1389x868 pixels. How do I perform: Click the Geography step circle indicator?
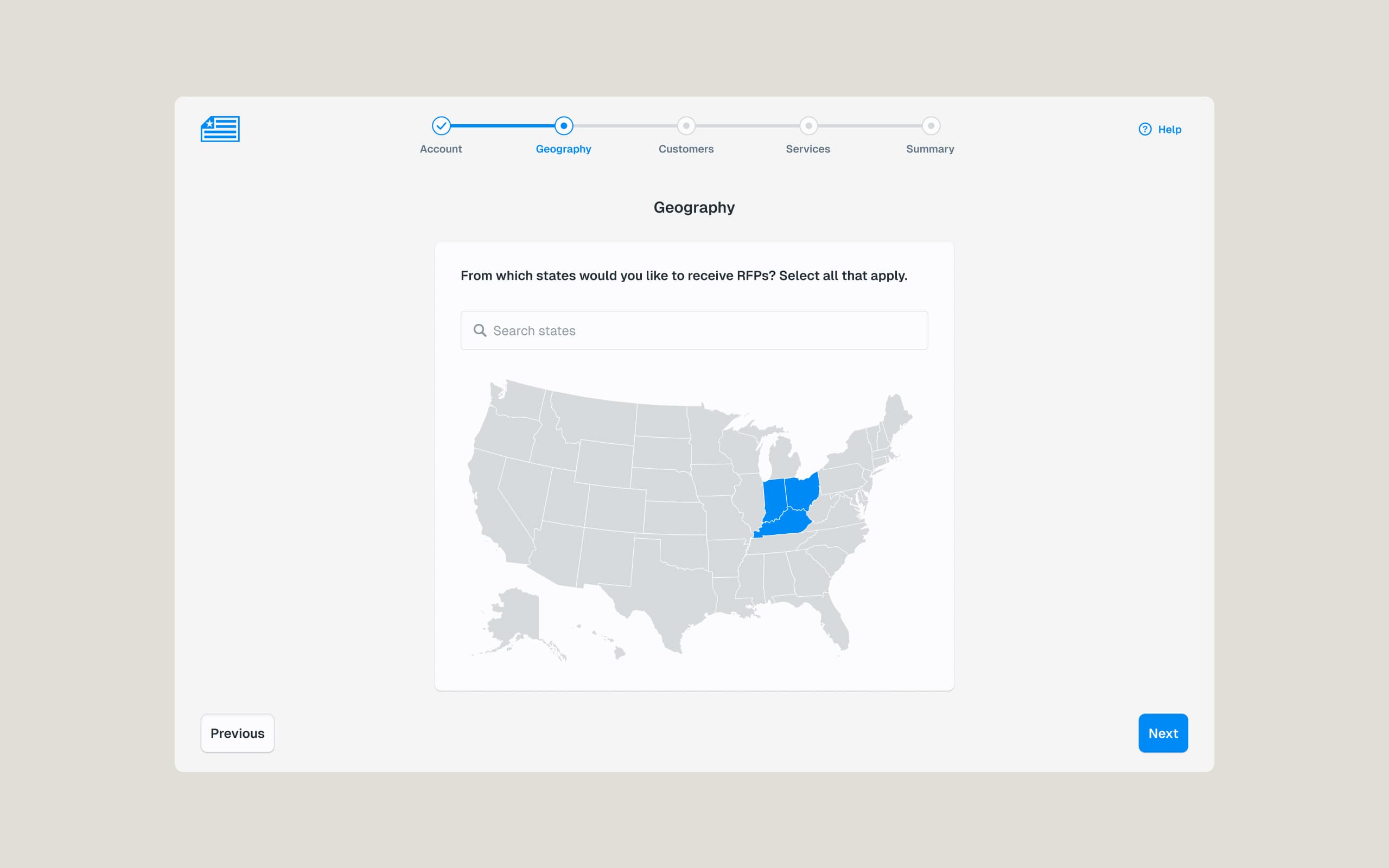563,126
